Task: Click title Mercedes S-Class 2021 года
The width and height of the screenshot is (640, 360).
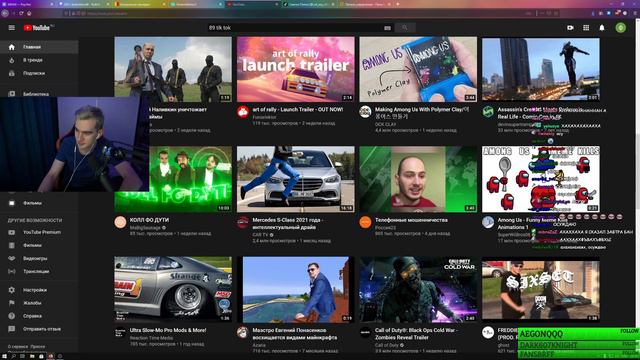Action: (x=288, y=223)
